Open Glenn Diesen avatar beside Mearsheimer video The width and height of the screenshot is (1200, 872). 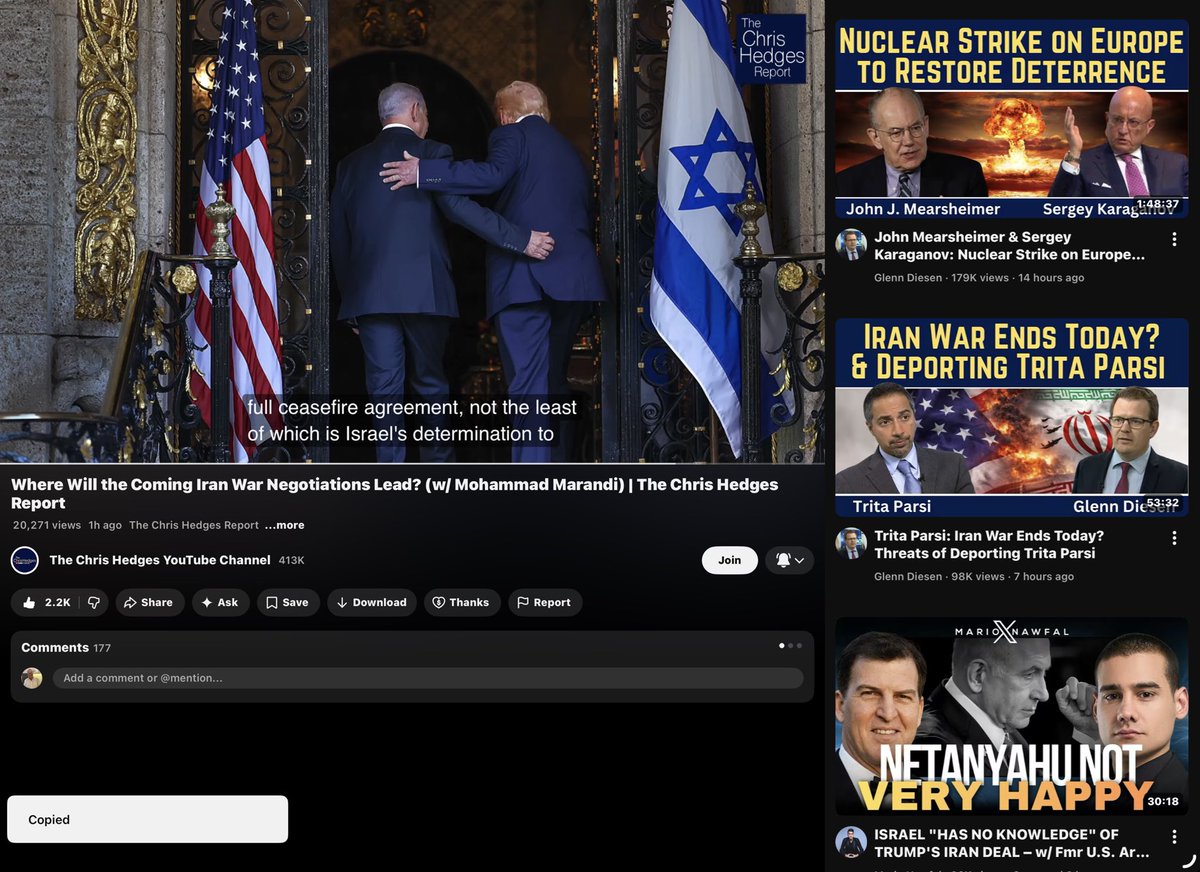tap(851, 243)
